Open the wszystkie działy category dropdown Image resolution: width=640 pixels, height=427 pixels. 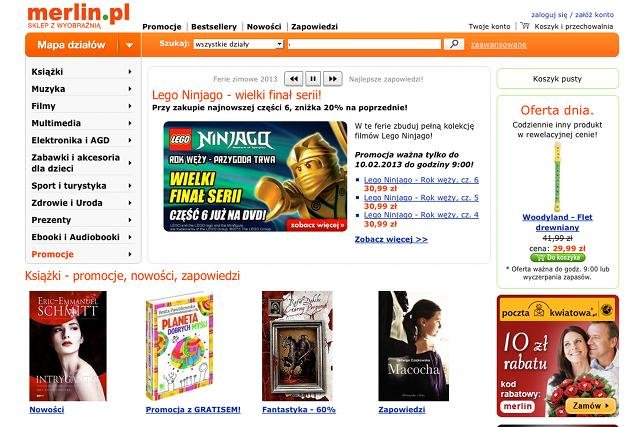(x=238, y=44)
